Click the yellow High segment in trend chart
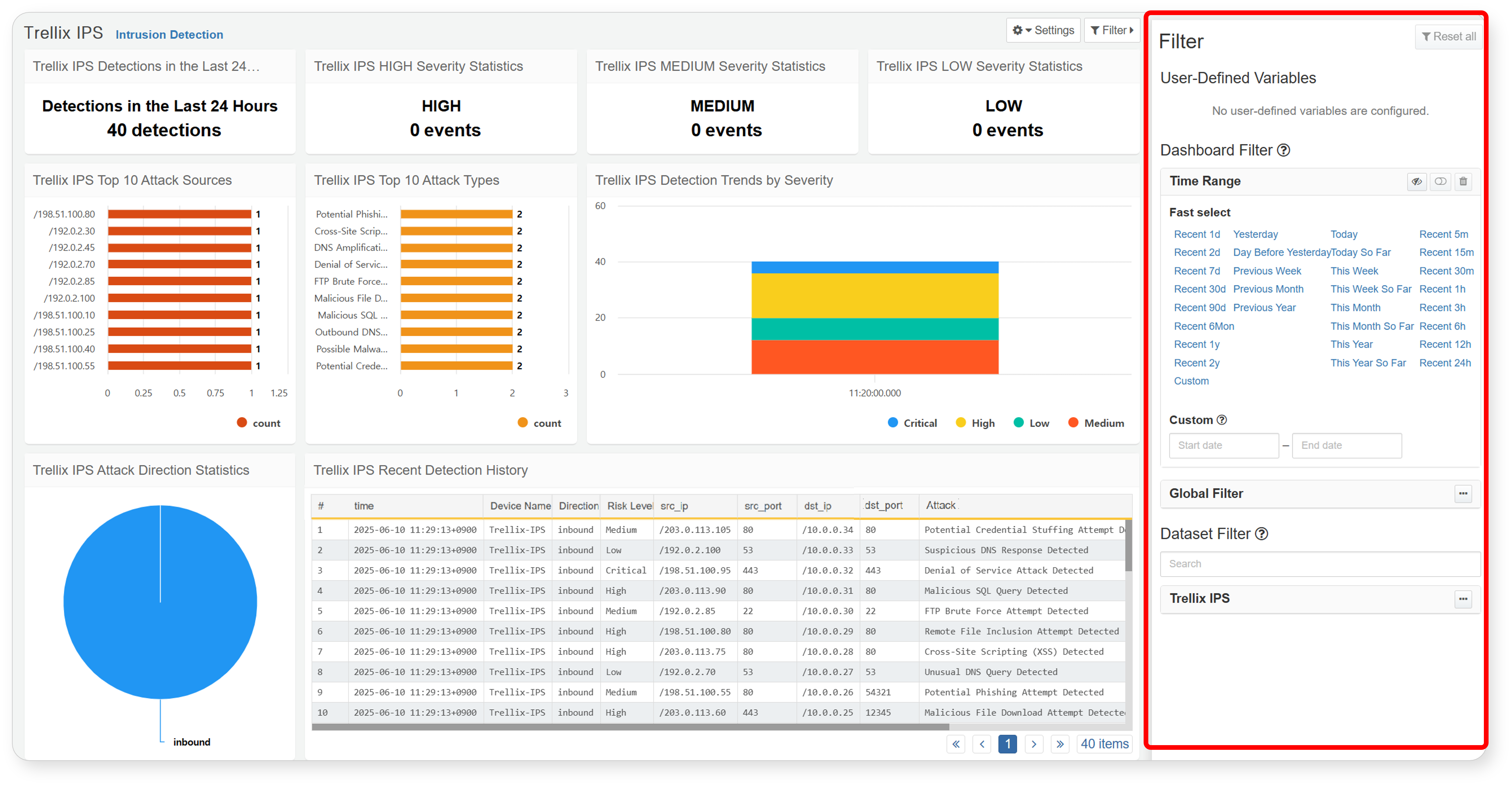This screenshot has height=786, width=1512. (x=875, y=296)
